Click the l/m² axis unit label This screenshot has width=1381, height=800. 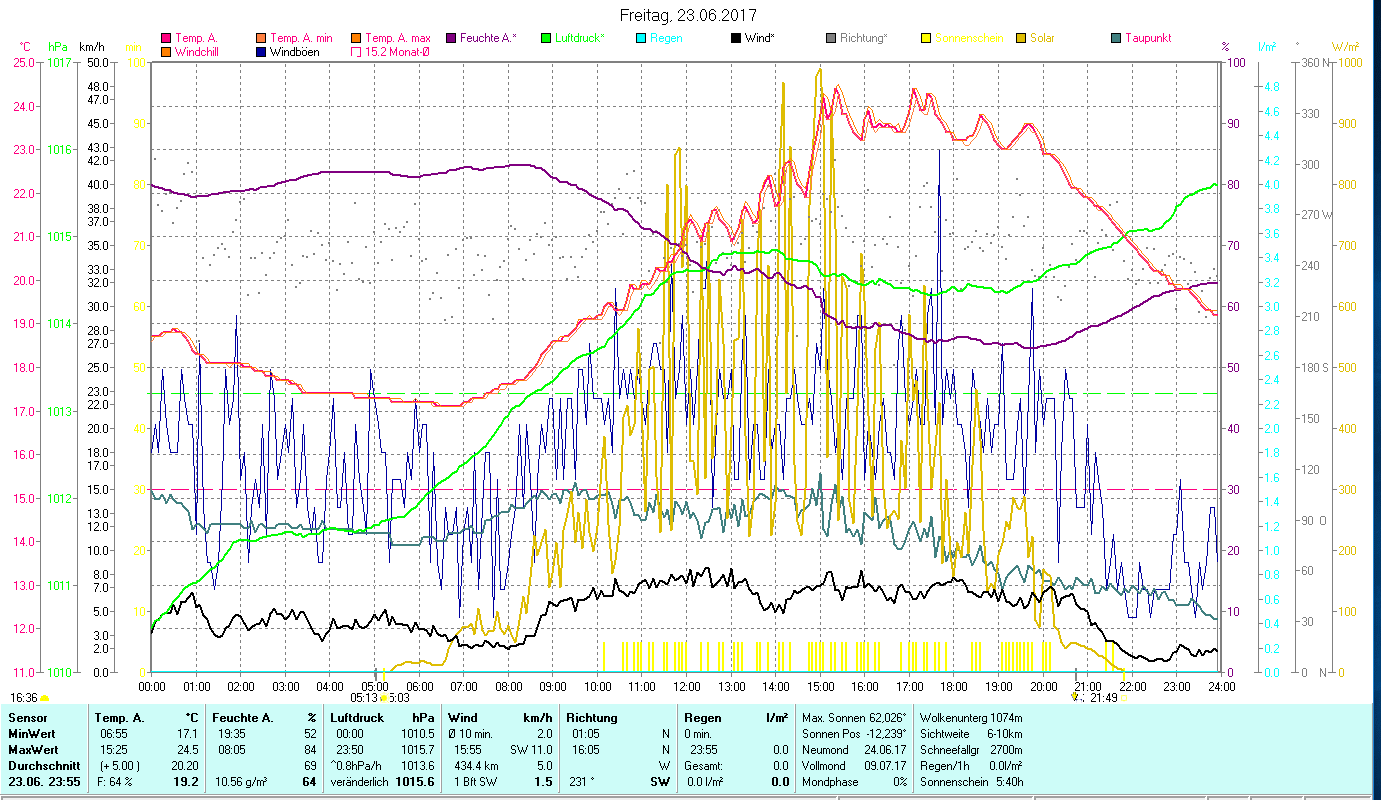[1266, 47]
